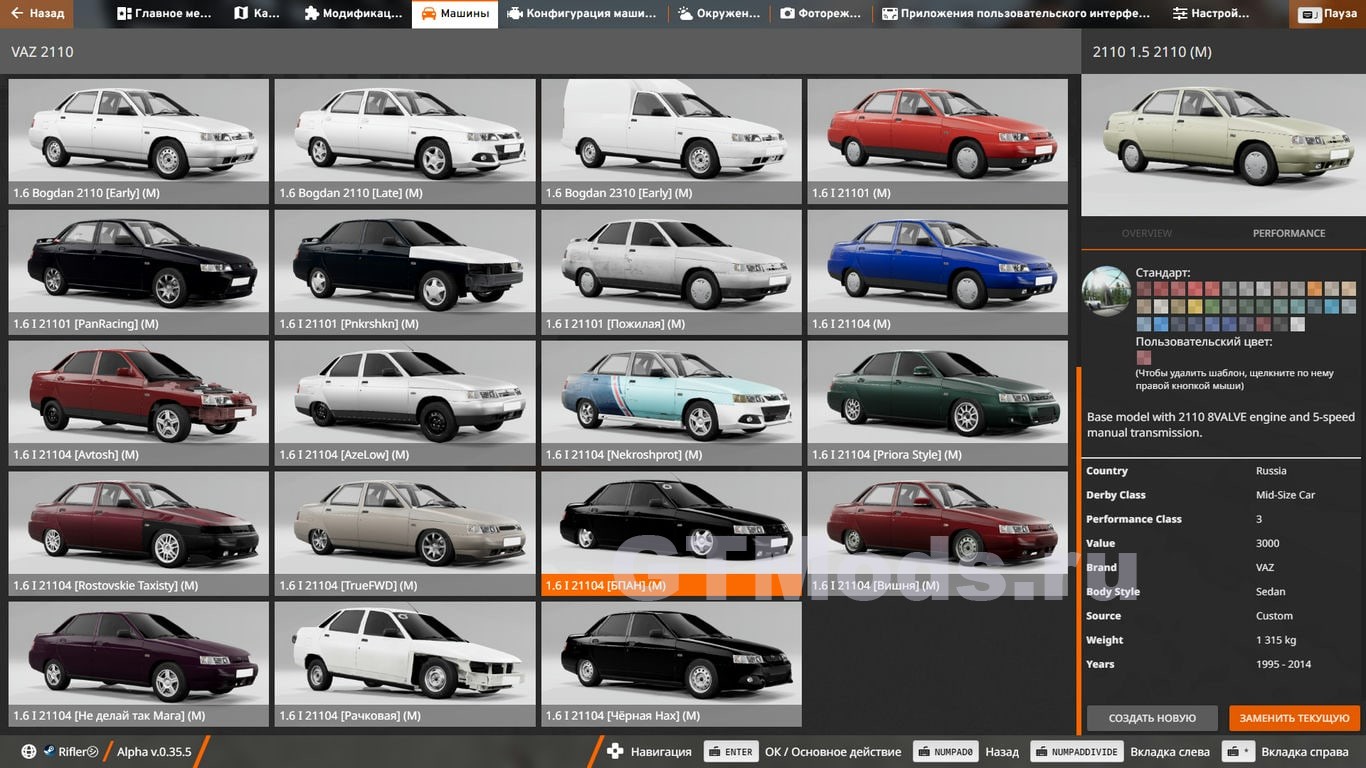Choose the 21104 [TrueFWD] configuration
This screenshot has width=1366, height=768.
tap(405, 534)
